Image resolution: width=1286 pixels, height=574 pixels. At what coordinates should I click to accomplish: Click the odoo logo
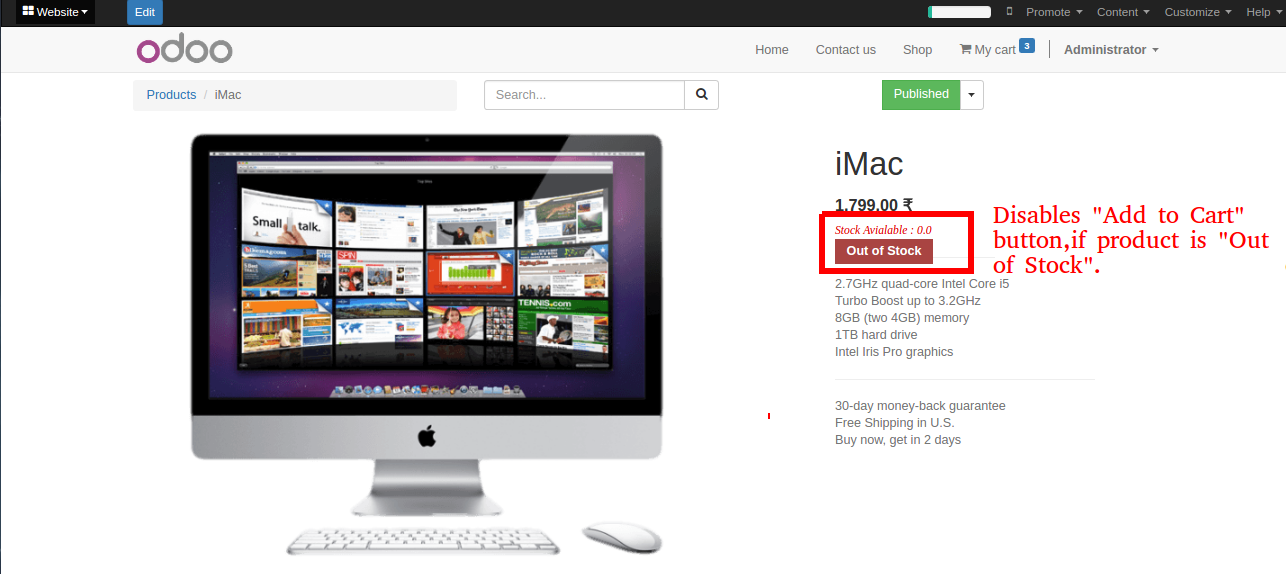184,49
